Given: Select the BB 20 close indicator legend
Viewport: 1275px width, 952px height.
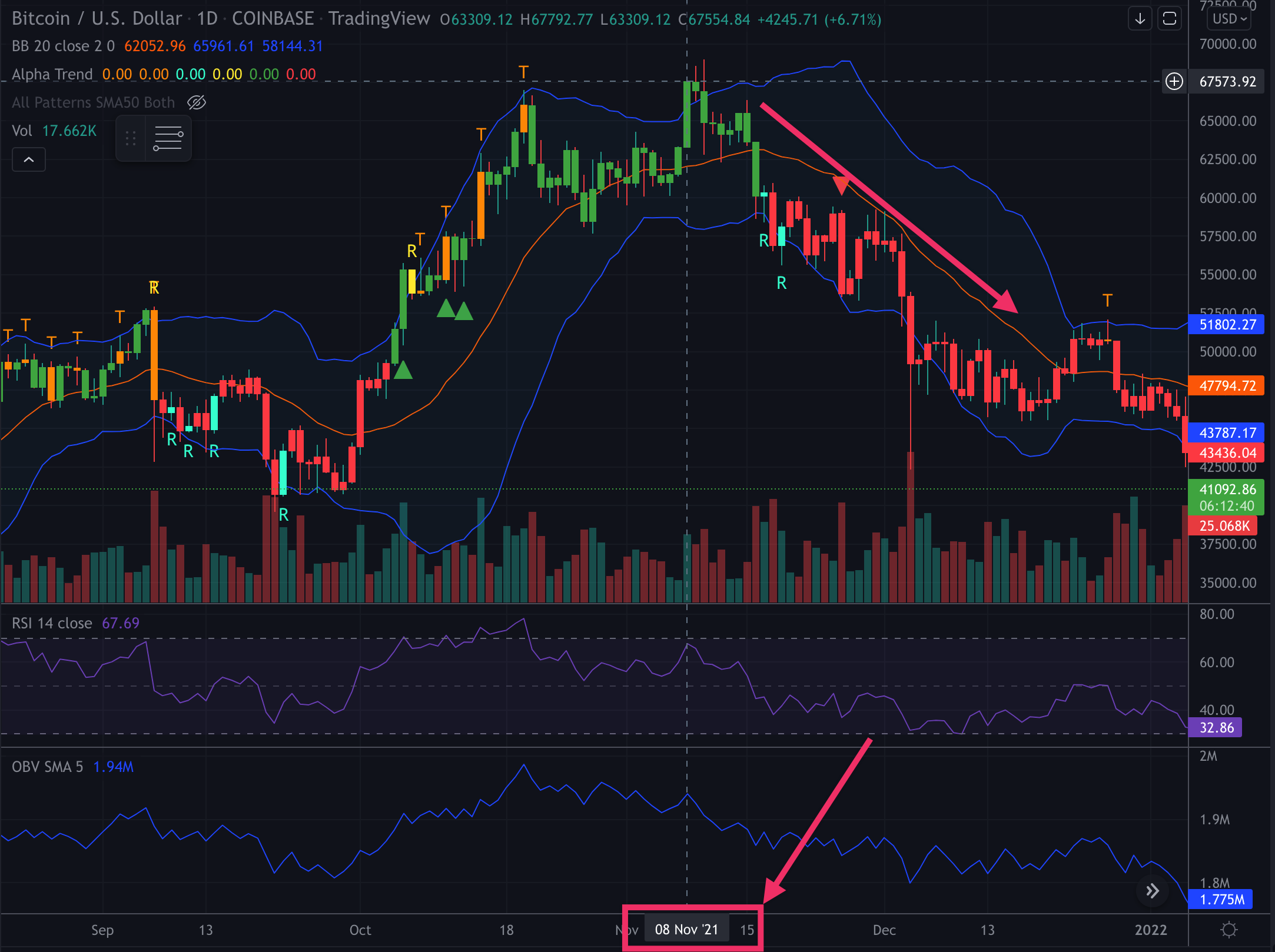Looking at the screenshot, I should (63, 46).
